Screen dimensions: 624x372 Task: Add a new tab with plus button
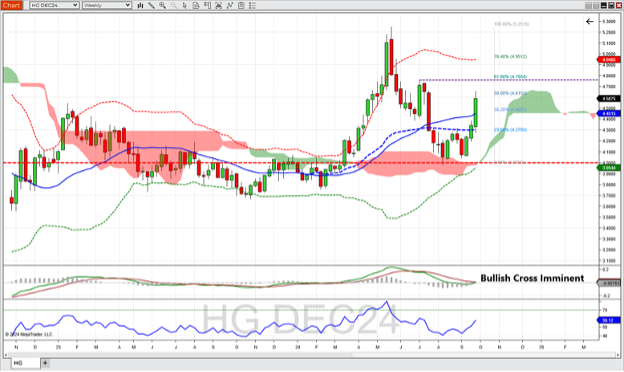click(x=45, y=363)
